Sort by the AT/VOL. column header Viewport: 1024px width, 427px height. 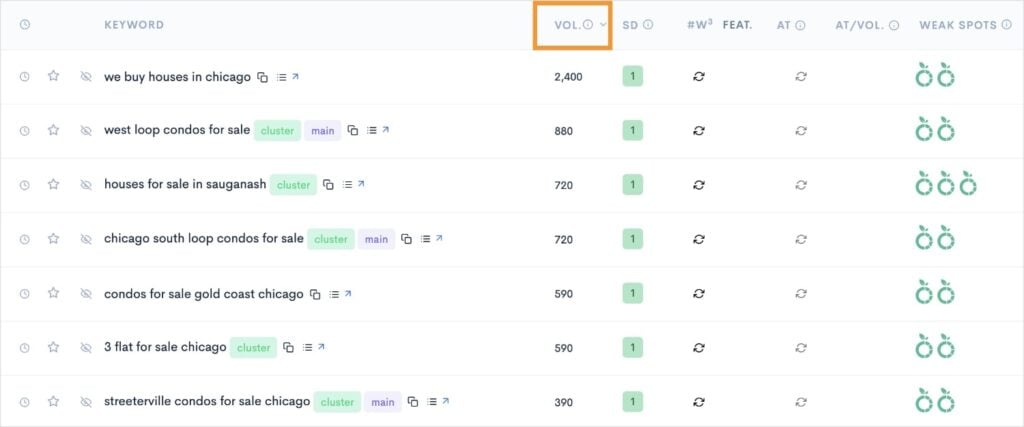(x=861, y=25)
